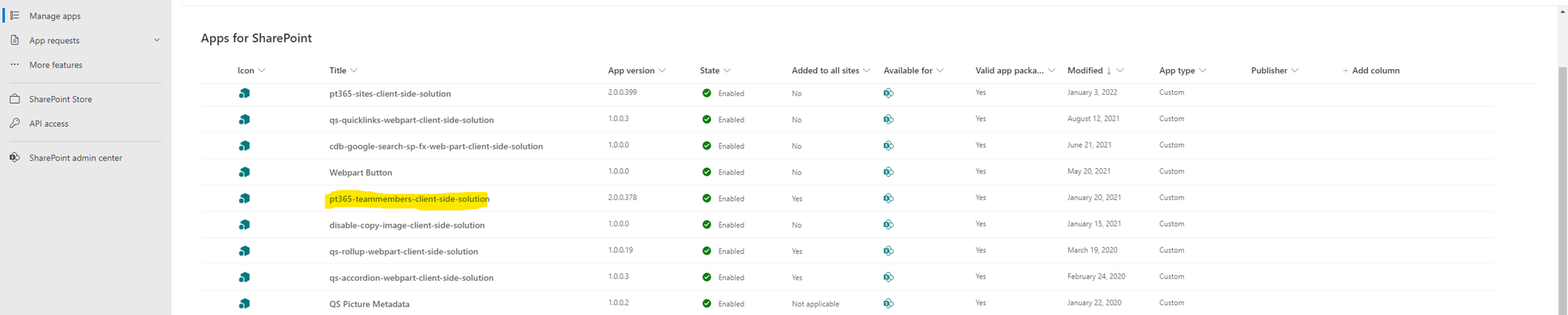1568x315 pixels.
Task: Click Add column button
Action: 1371,70
